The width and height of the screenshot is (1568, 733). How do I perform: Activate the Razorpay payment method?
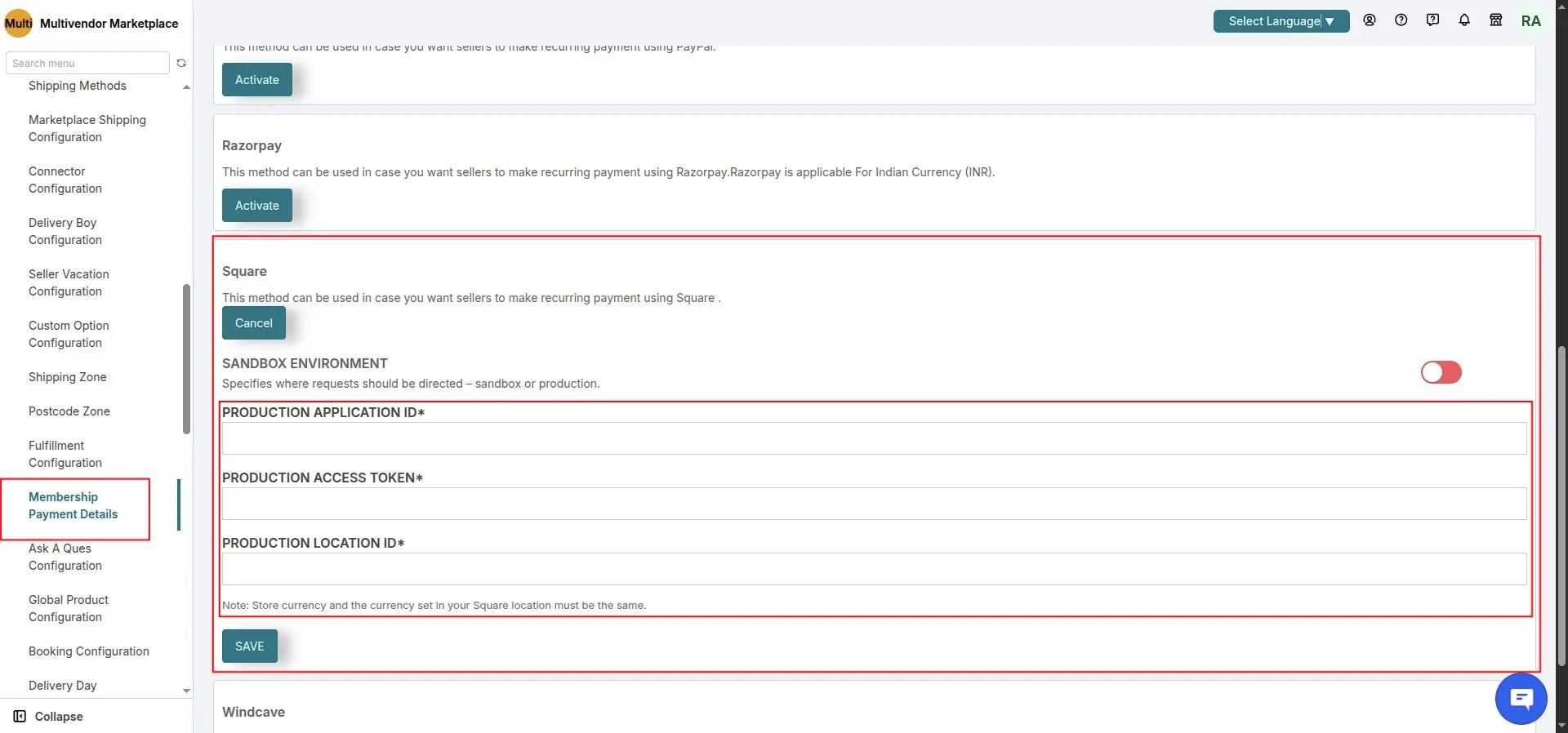click(257, 206)
